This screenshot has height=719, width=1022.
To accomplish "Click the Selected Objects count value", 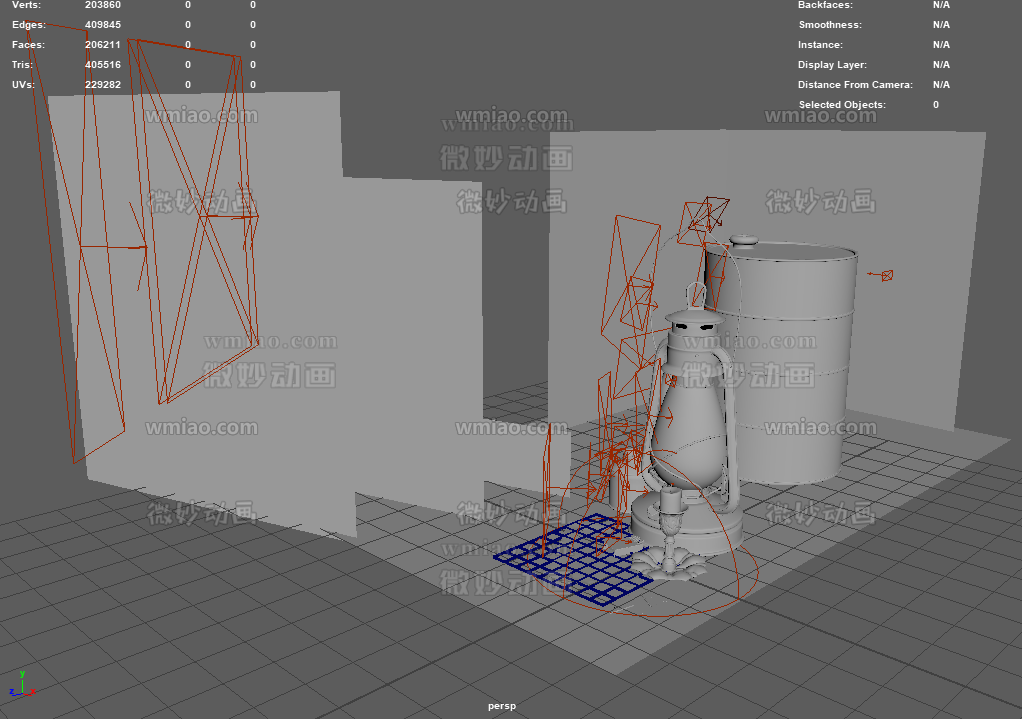I will pyautogui.click(x=936, y=105).
